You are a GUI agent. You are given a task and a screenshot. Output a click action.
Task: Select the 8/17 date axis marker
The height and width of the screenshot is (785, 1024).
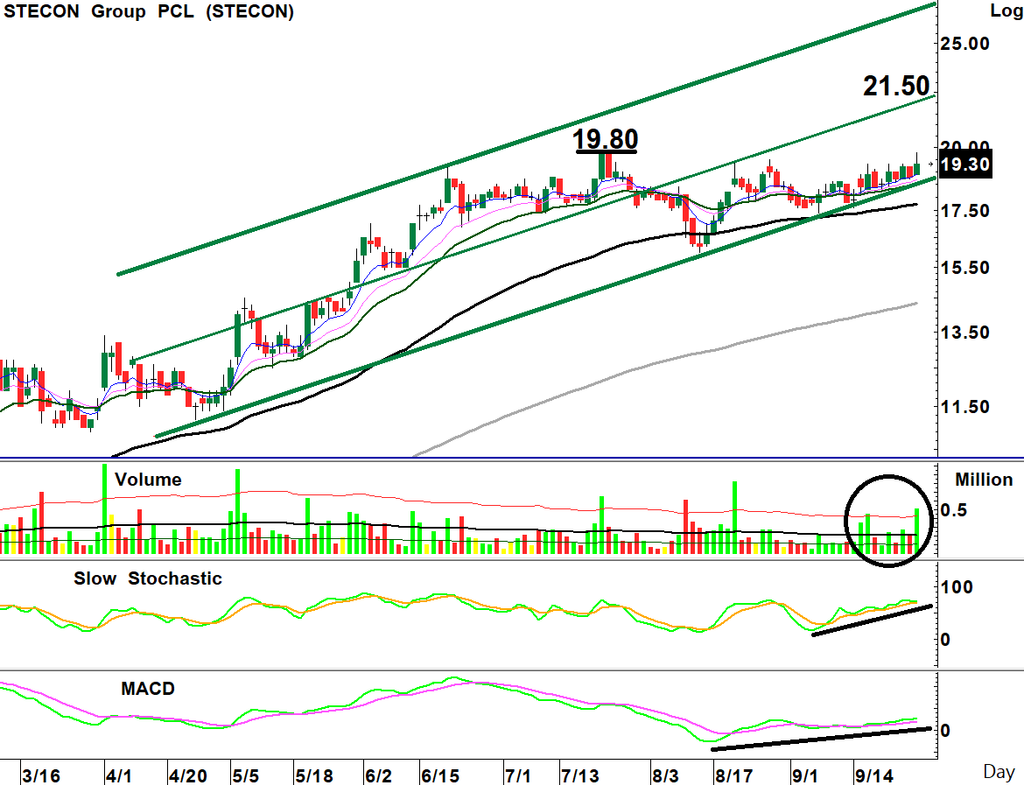point(734,775)
